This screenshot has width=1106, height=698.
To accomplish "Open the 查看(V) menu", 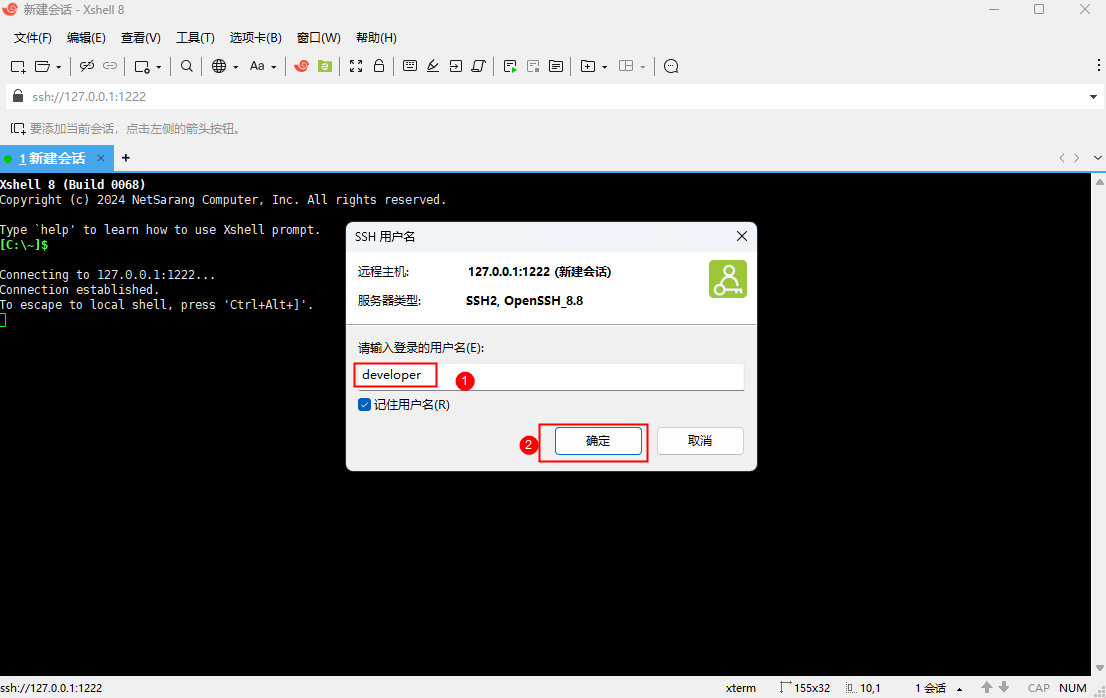I will tap(140, 37).
